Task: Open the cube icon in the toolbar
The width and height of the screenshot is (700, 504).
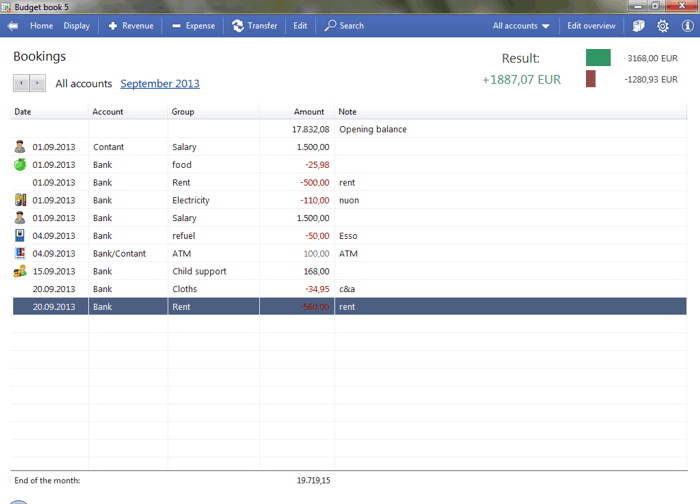Action: [x=639, y=26]
